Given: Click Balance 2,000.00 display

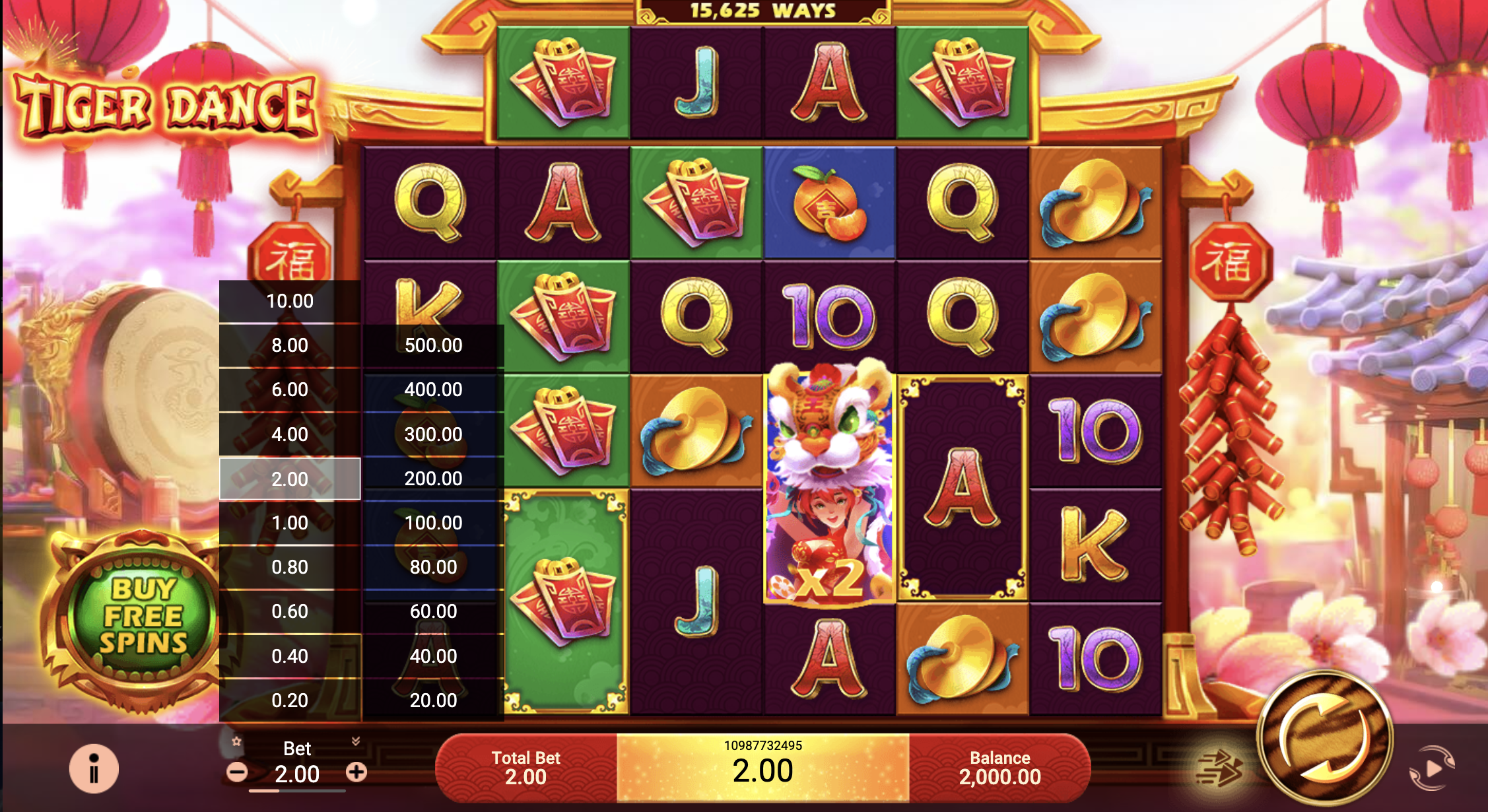Looking at the screenshot, I should click(999, 768).
